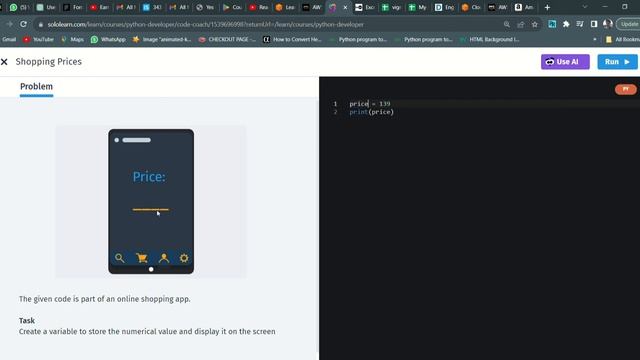Click the Use AI button

coord(565,62)
